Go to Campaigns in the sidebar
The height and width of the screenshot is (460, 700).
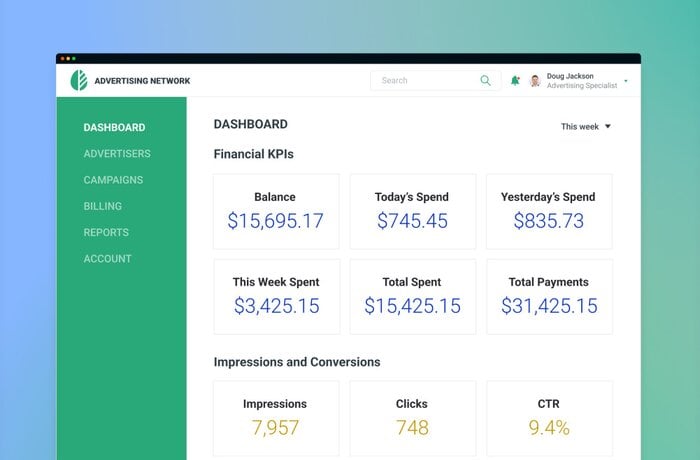tap(113, 180)
